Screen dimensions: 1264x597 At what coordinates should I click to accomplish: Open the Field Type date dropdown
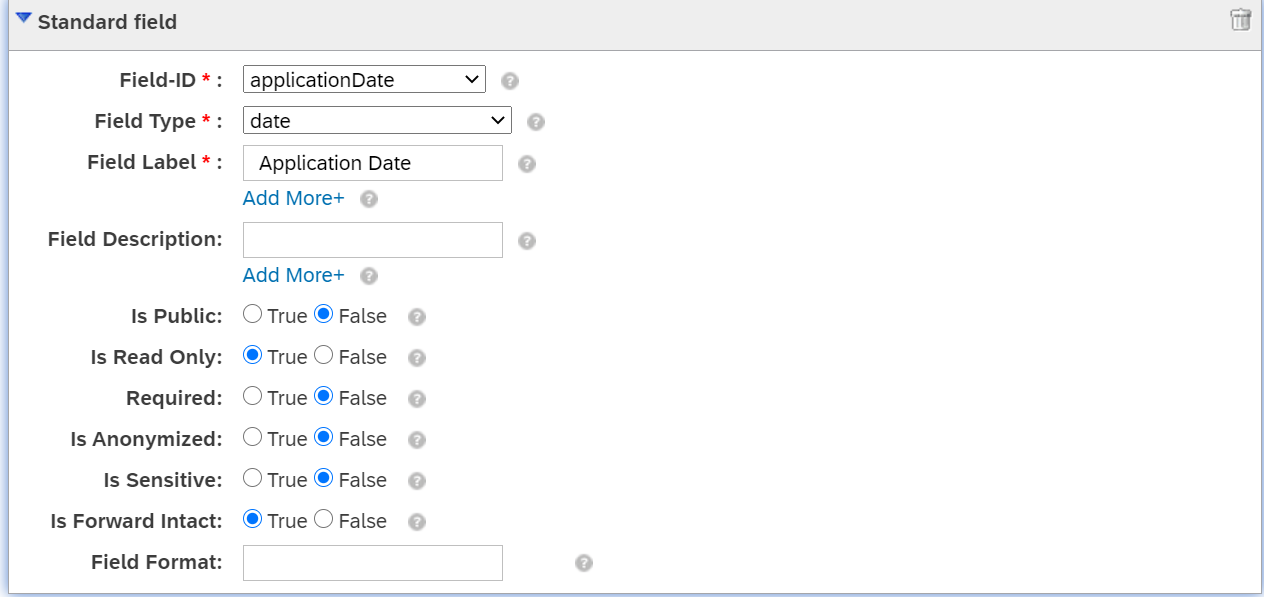377,120
